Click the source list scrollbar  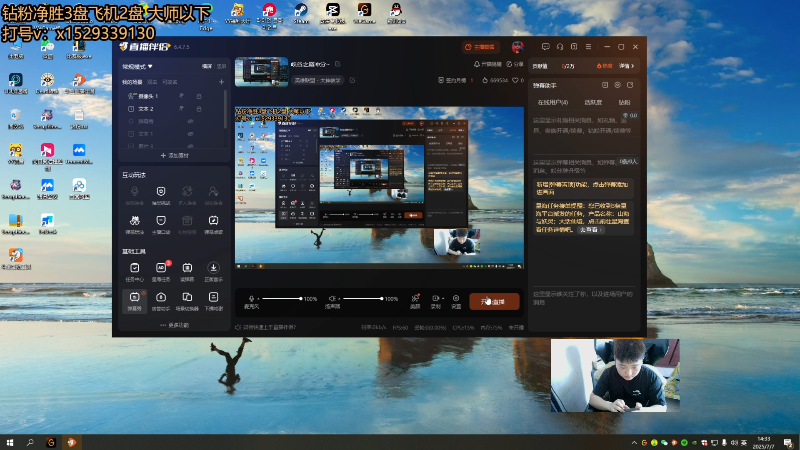click(225, 110)
